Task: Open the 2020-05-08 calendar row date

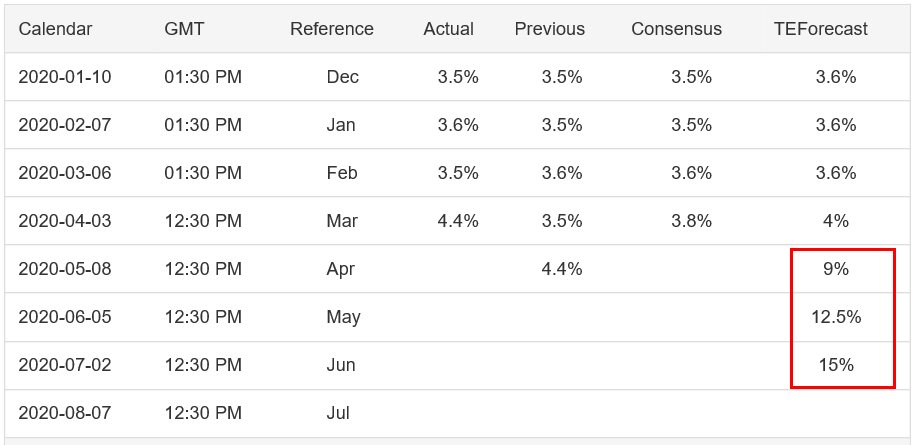Action: tap(65, 269)
